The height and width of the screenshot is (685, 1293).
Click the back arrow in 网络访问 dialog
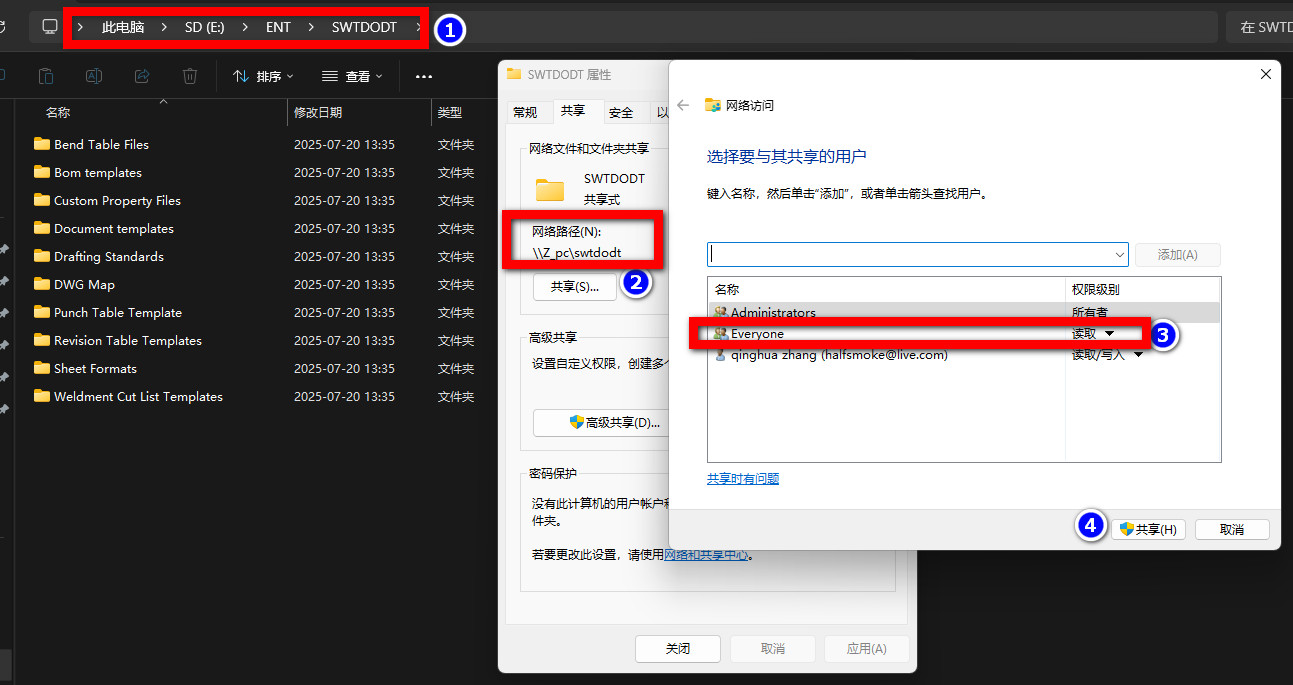point(684,105)
